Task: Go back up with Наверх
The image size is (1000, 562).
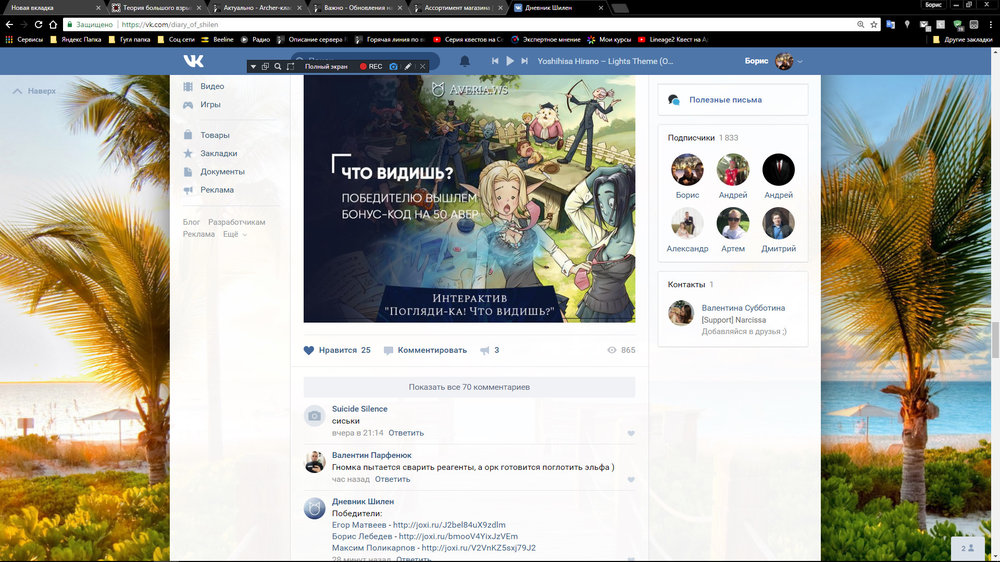Action: pyautogui.click(x=34, y=91)
